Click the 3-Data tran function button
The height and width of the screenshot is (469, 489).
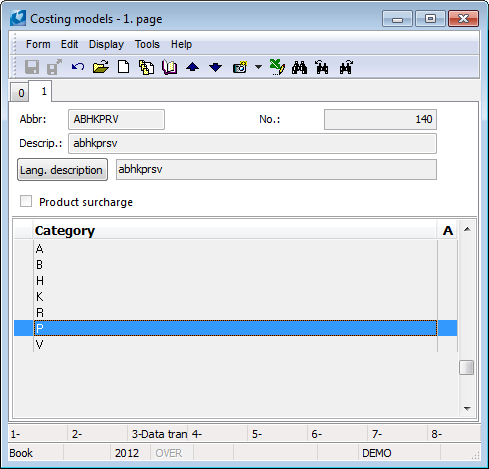click(158, 434)
